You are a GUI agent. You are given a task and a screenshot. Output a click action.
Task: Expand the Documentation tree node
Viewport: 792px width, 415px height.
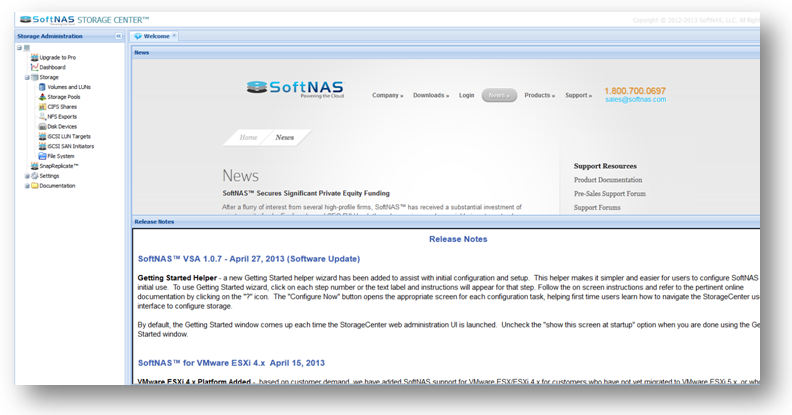(27, 186)
